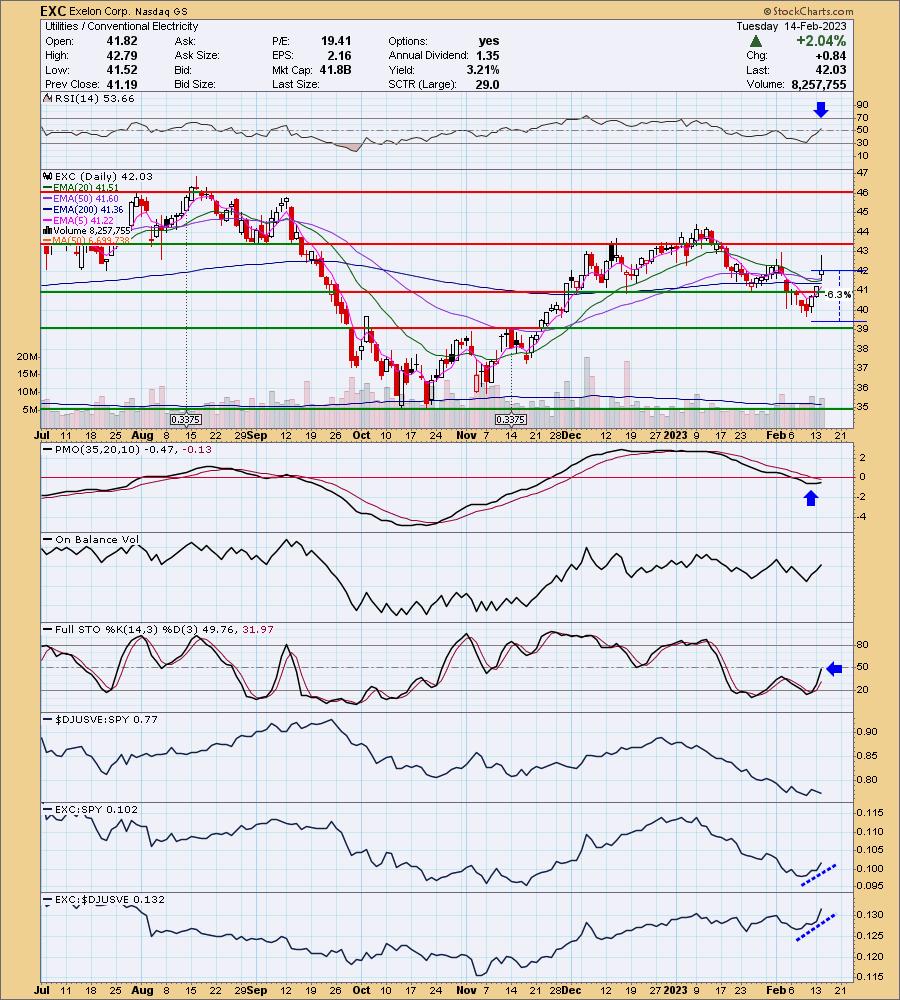Click the -6.3% annotation on the price chart
The height and width of the screenshot is (1000, 900).
(x=839, y=295)
